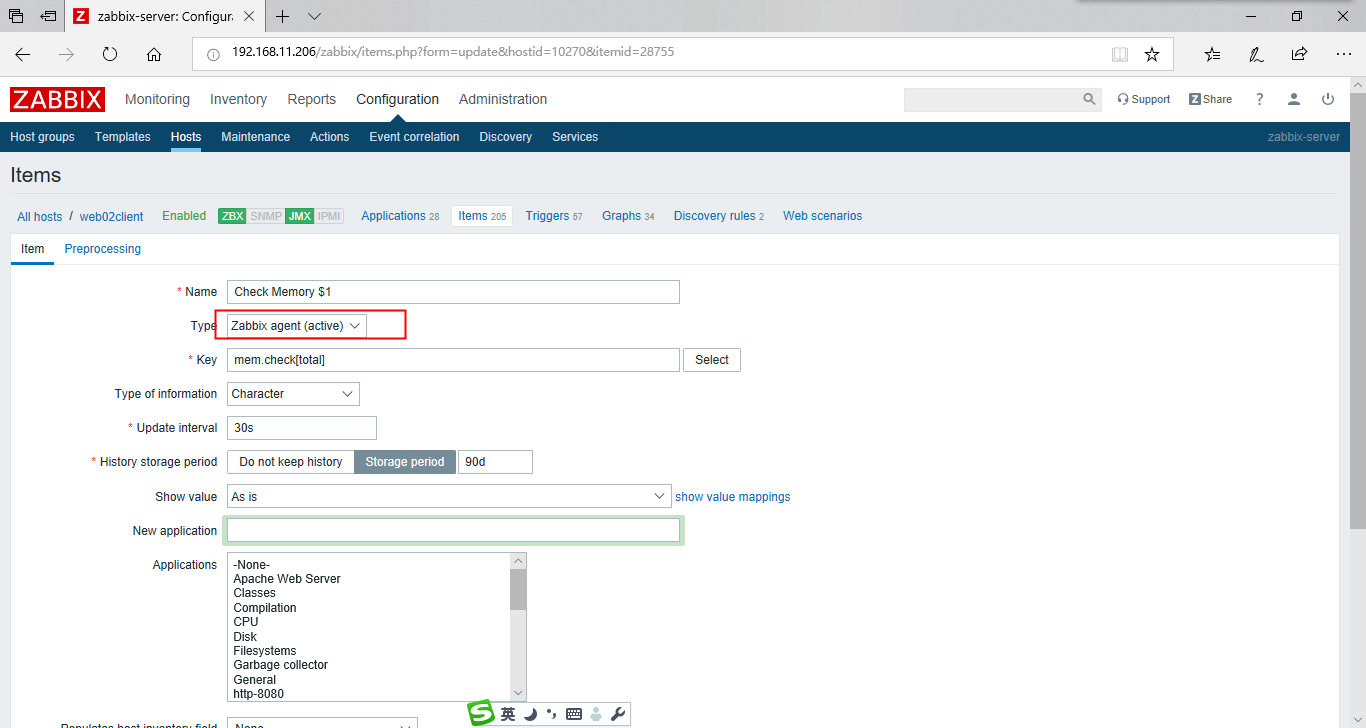Open the Favorites hub icon
The width and height of the screenshot is (1366, 728).
coord(1213,54)
